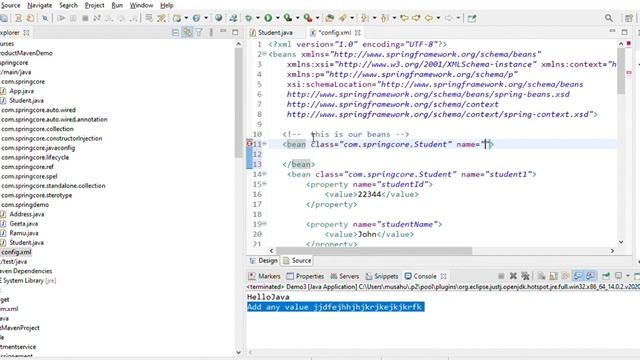Open the Window menu
Viewport: 640px width, 360px height.
click(x=141, y=5)
